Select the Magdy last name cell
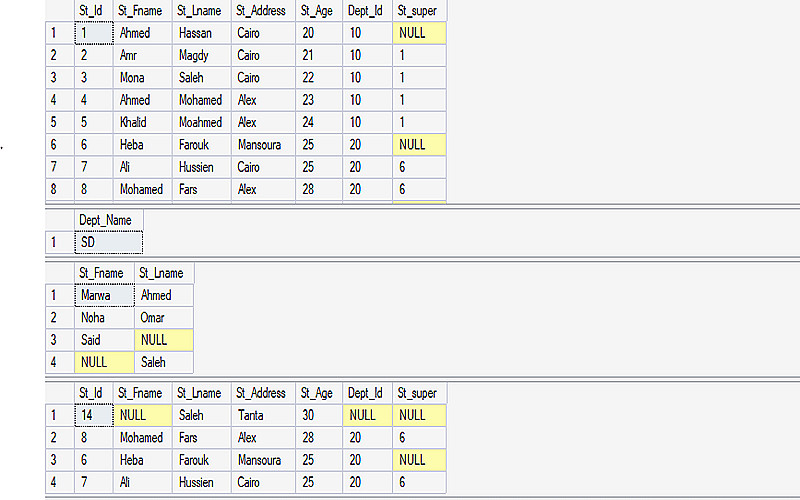Viewport: 800px width, 500px height. [x=202, y=55]
